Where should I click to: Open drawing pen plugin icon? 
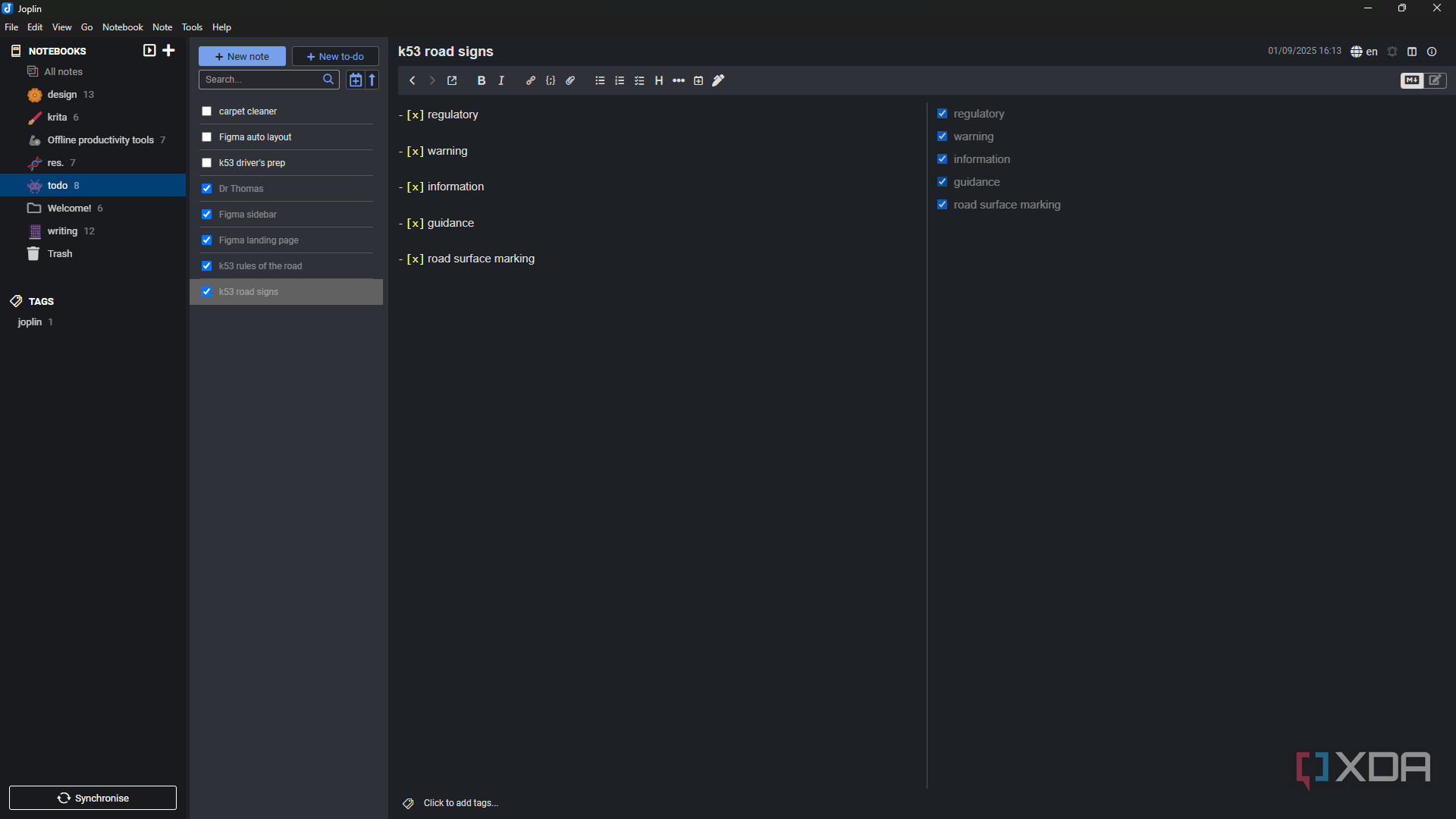[719, 80]
